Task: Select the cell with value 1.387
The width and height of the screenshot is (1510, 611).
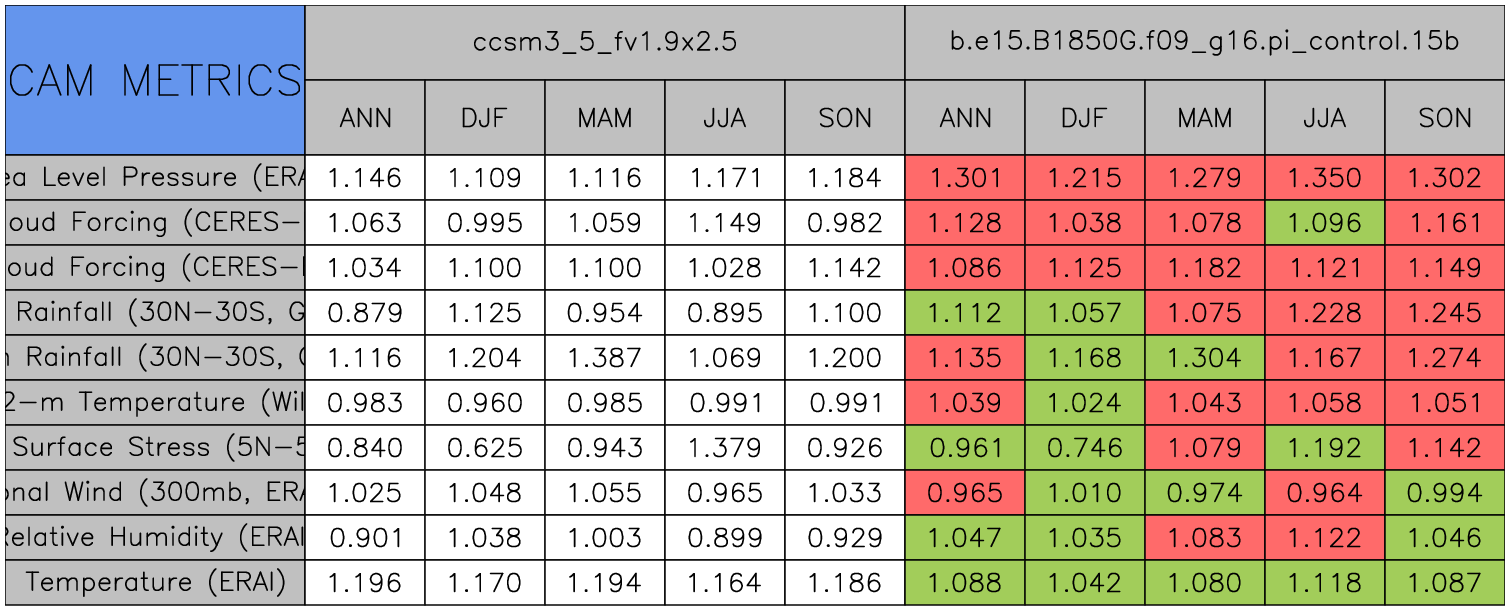Action: point(605,358)
